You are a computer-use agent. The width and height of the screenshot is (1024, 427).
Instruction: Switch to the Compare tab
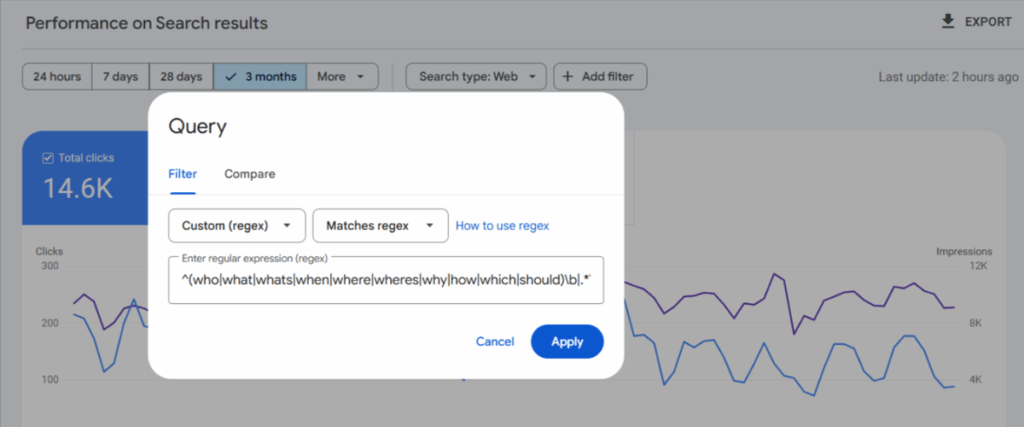pos(249,174)
